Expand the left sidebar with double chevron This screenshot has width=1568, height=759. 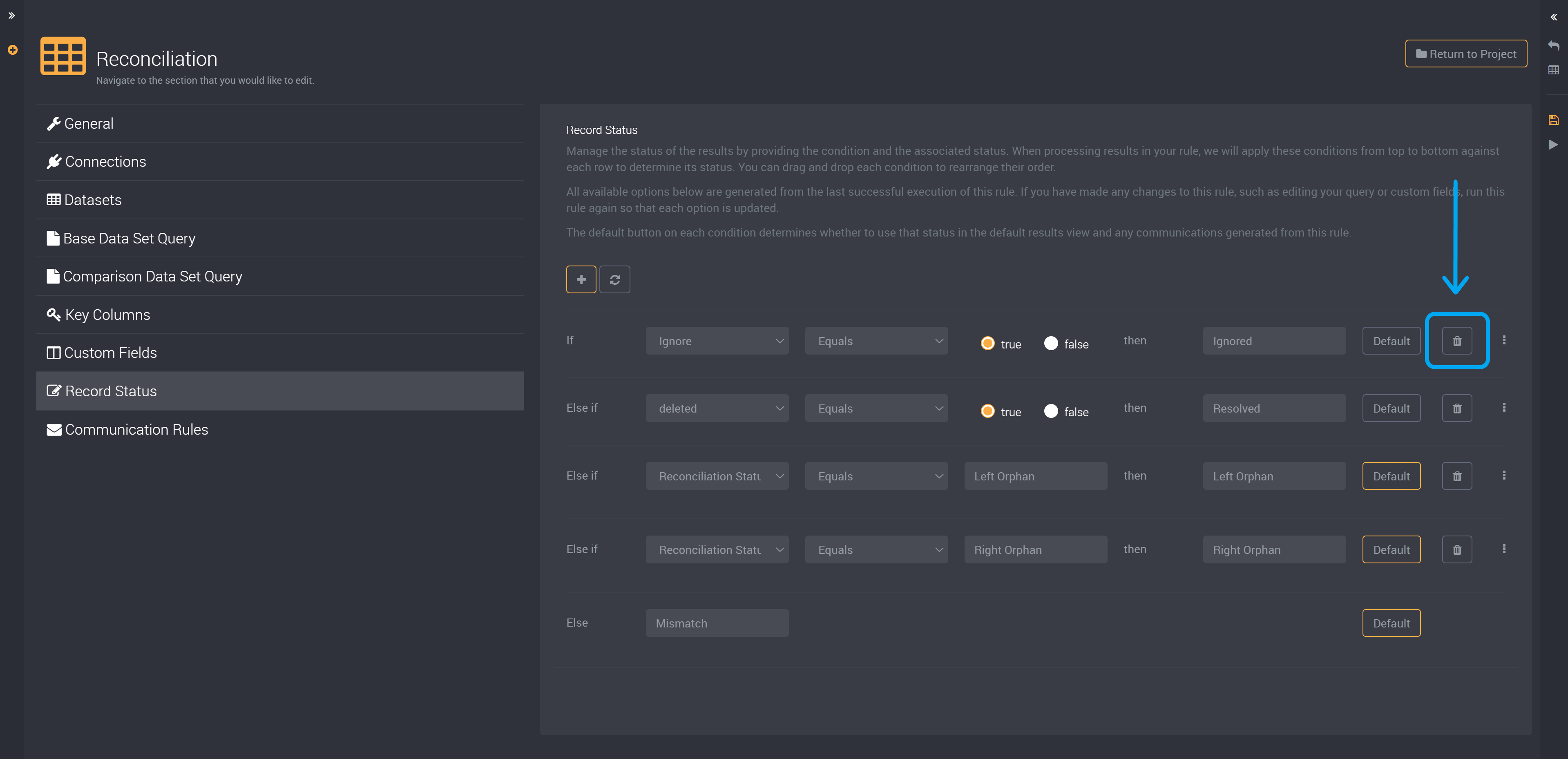pyautogui.click(x=11, y=16)
